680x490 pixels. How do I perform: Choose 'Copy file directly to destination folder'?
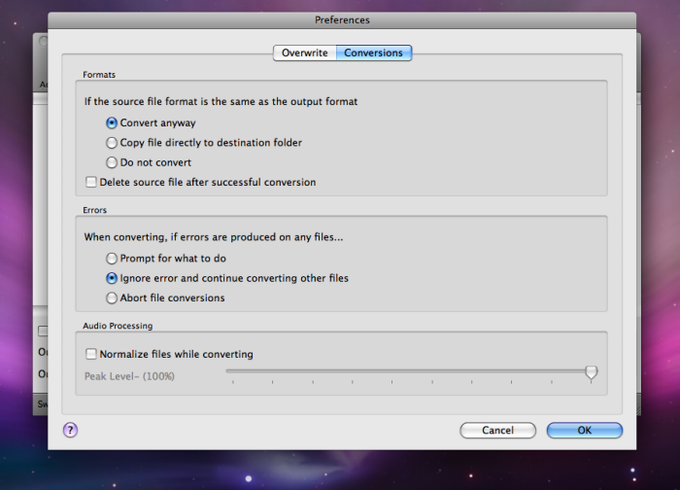(x=112, y=143)
